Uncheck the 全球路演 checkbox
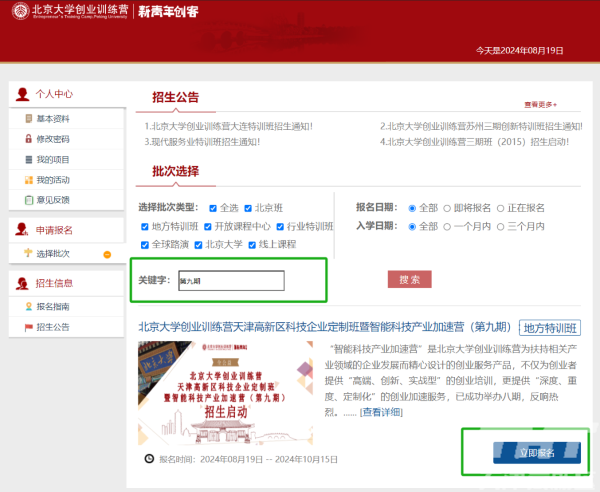 pyautogui.click(x=145, y=245)
